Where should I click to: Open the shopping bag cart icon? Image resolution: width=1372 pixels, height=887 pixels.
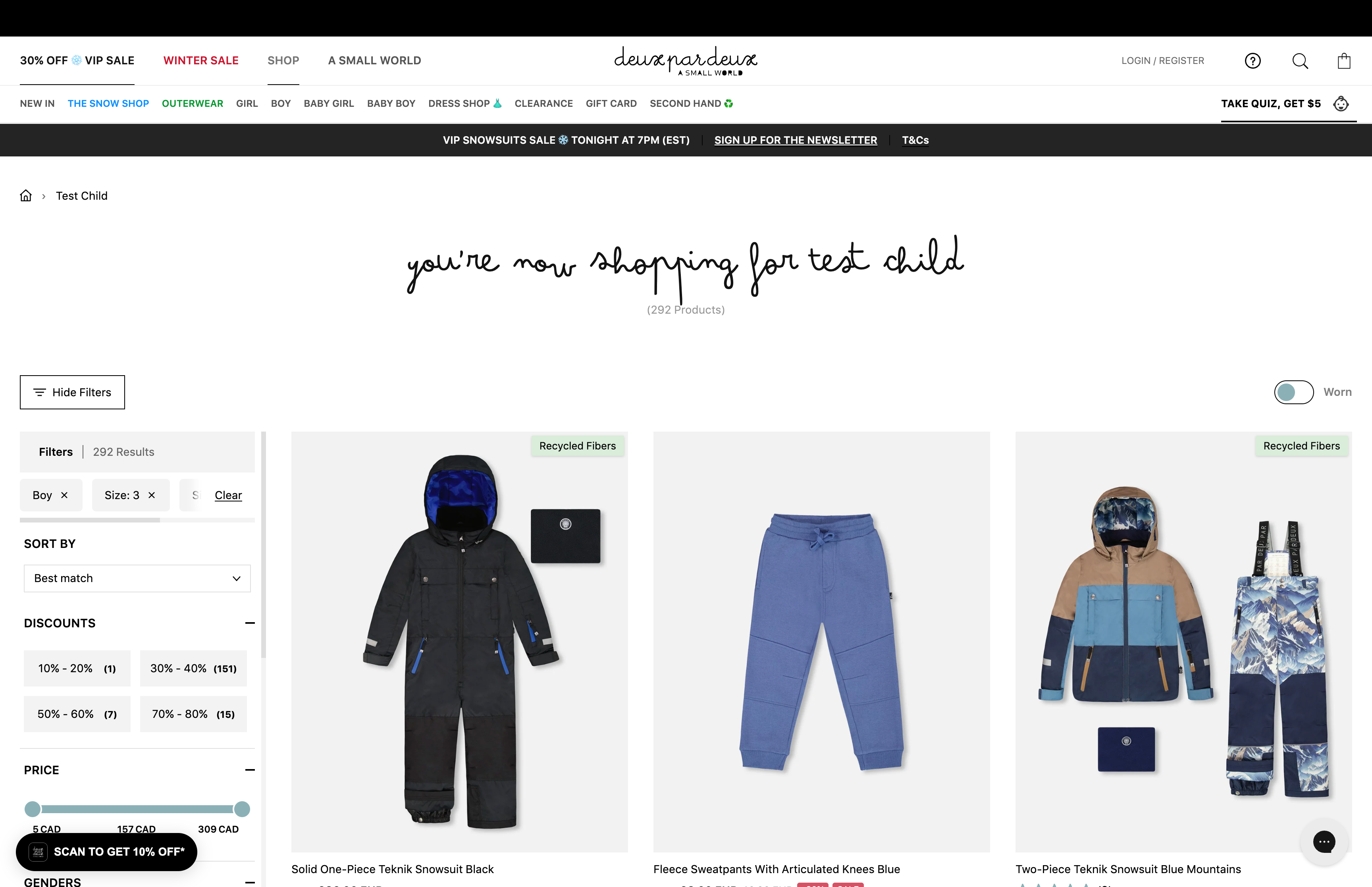[x=1344, y=60]
